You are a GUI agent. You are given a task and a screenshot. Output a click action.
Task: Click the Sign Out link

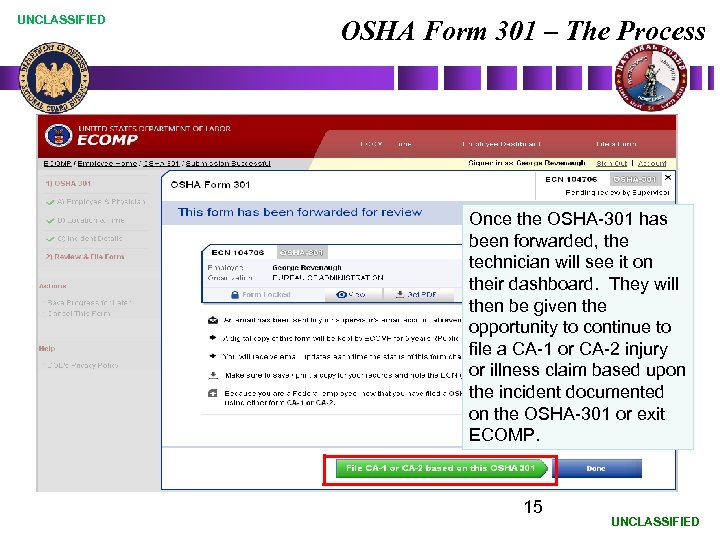click(x=611, y=163)
